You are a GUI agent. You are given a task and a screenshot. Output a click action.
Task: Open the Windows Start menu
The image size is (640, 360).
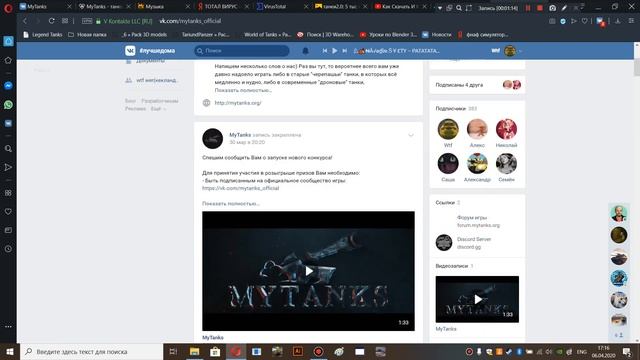9,351
